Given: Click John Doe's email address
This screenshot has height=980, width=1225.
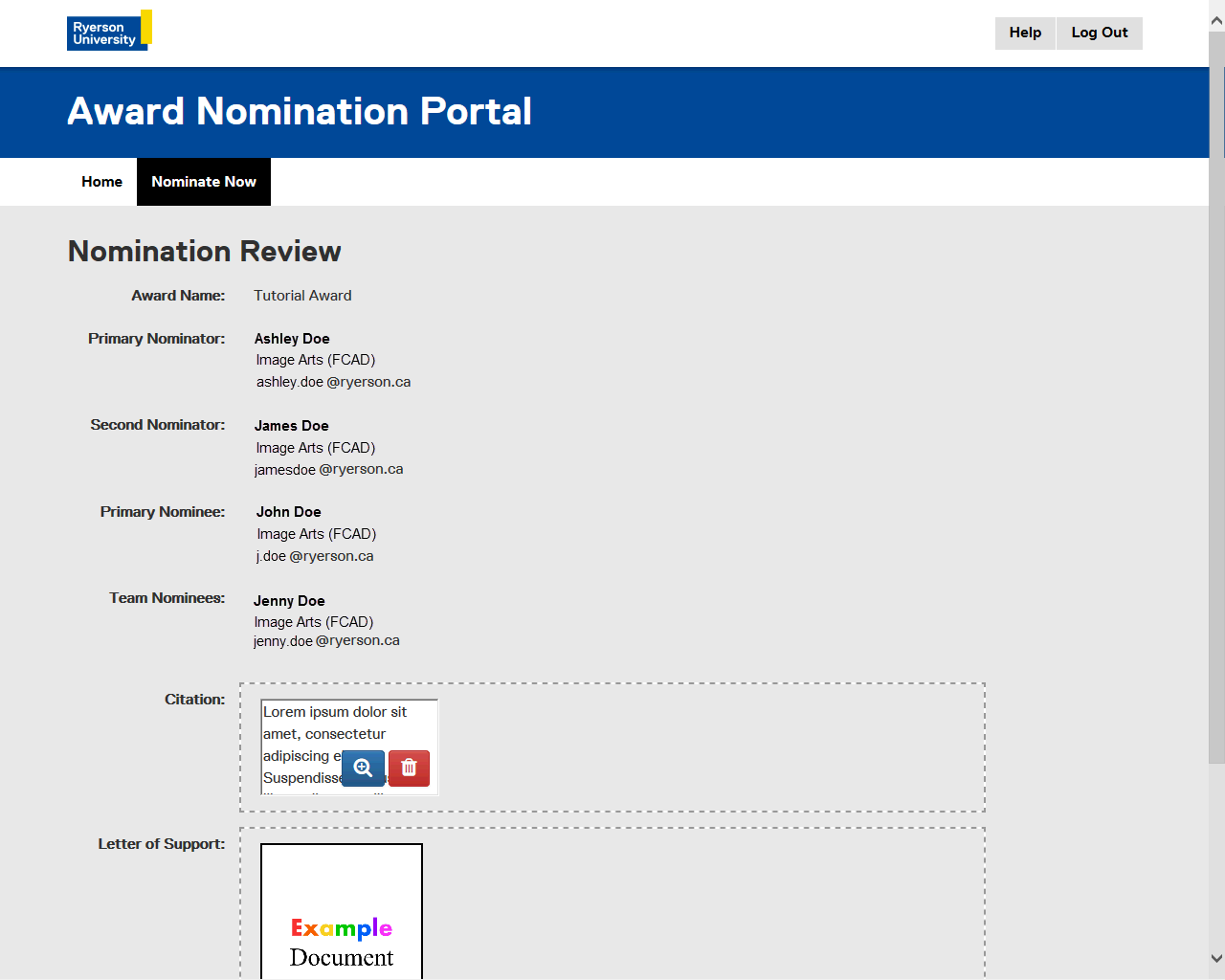Looking at the screenshot, I should (x=315, y=556).
